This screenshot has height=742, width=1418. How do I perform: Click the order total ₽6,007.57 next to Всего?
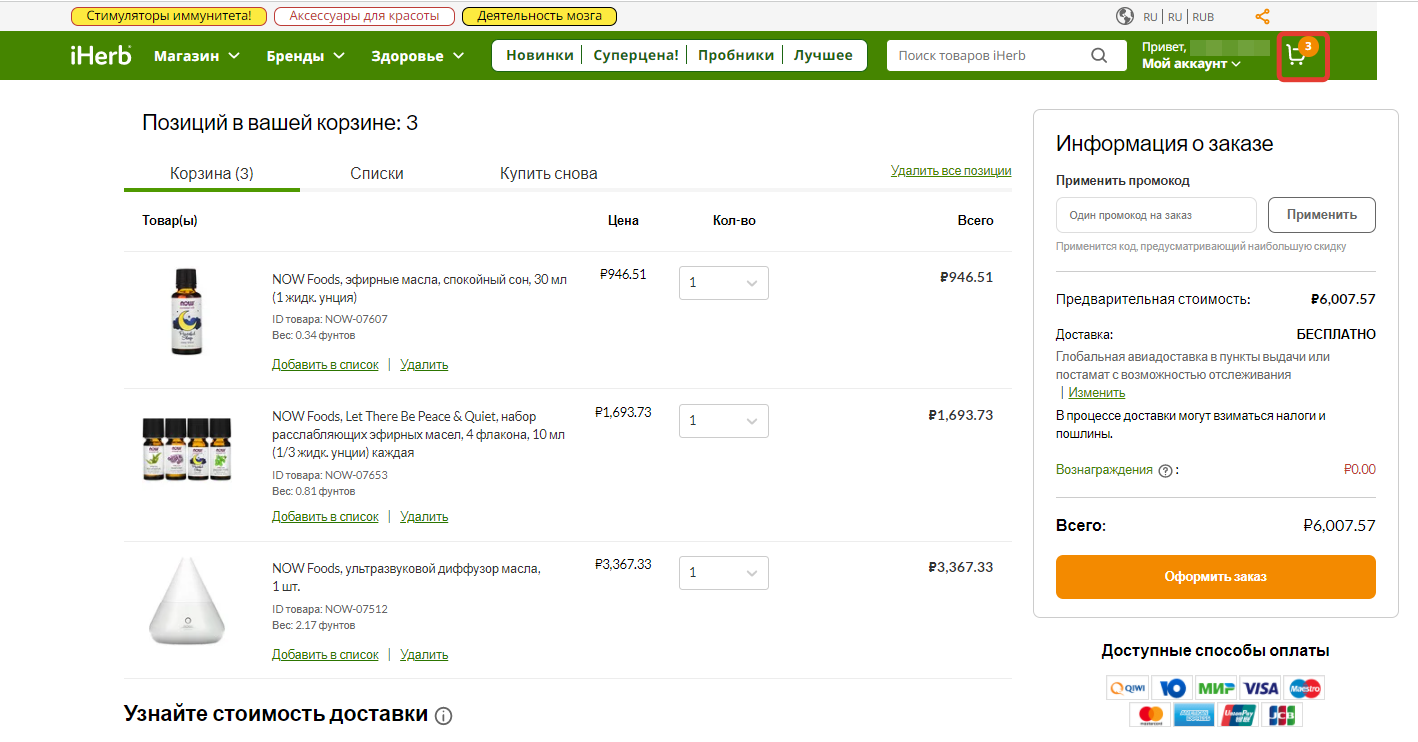pyautogui.click(x=1340, y=525)
